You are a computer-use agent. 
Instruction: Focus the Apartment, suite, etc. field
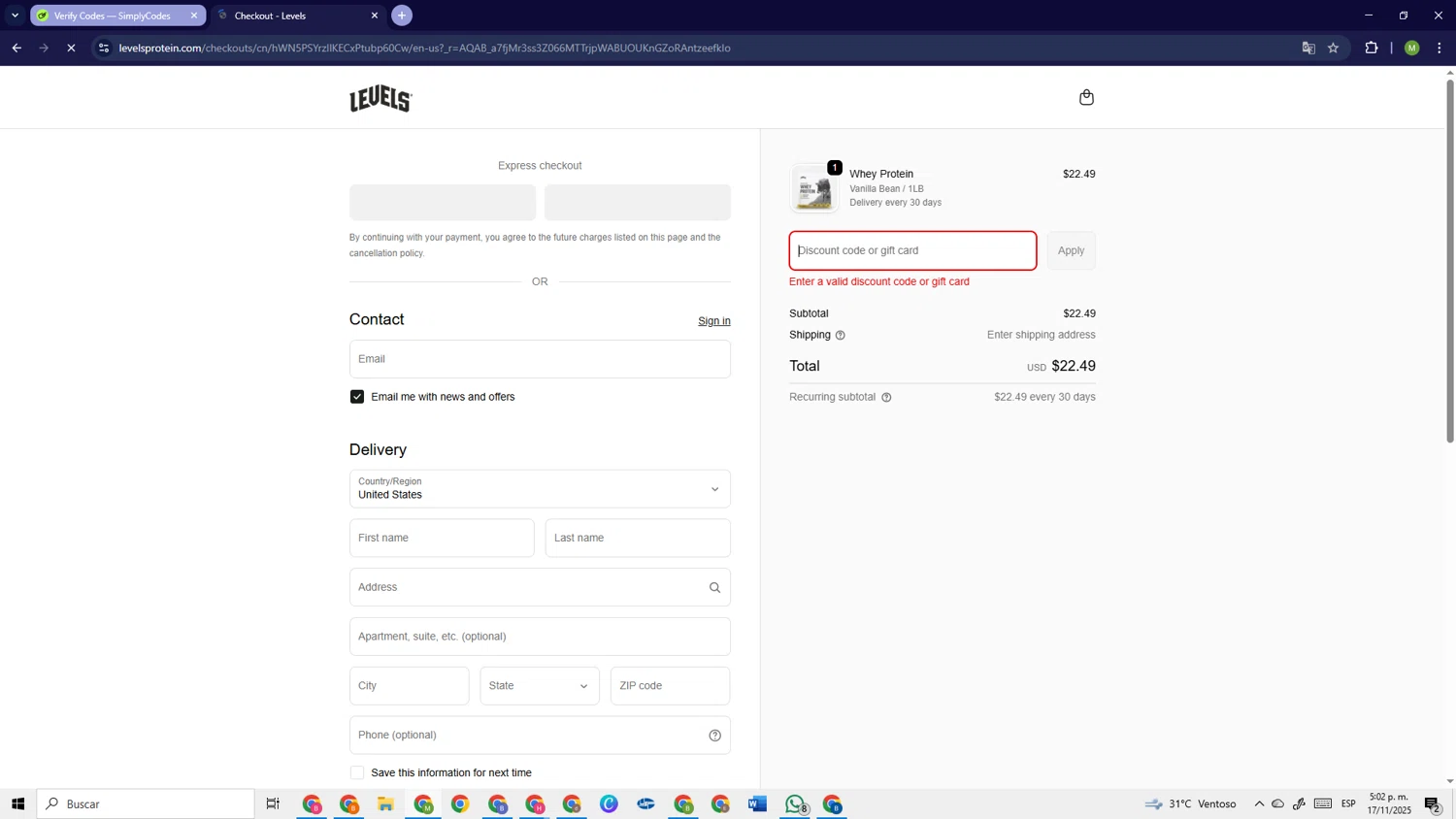point(540,637)
